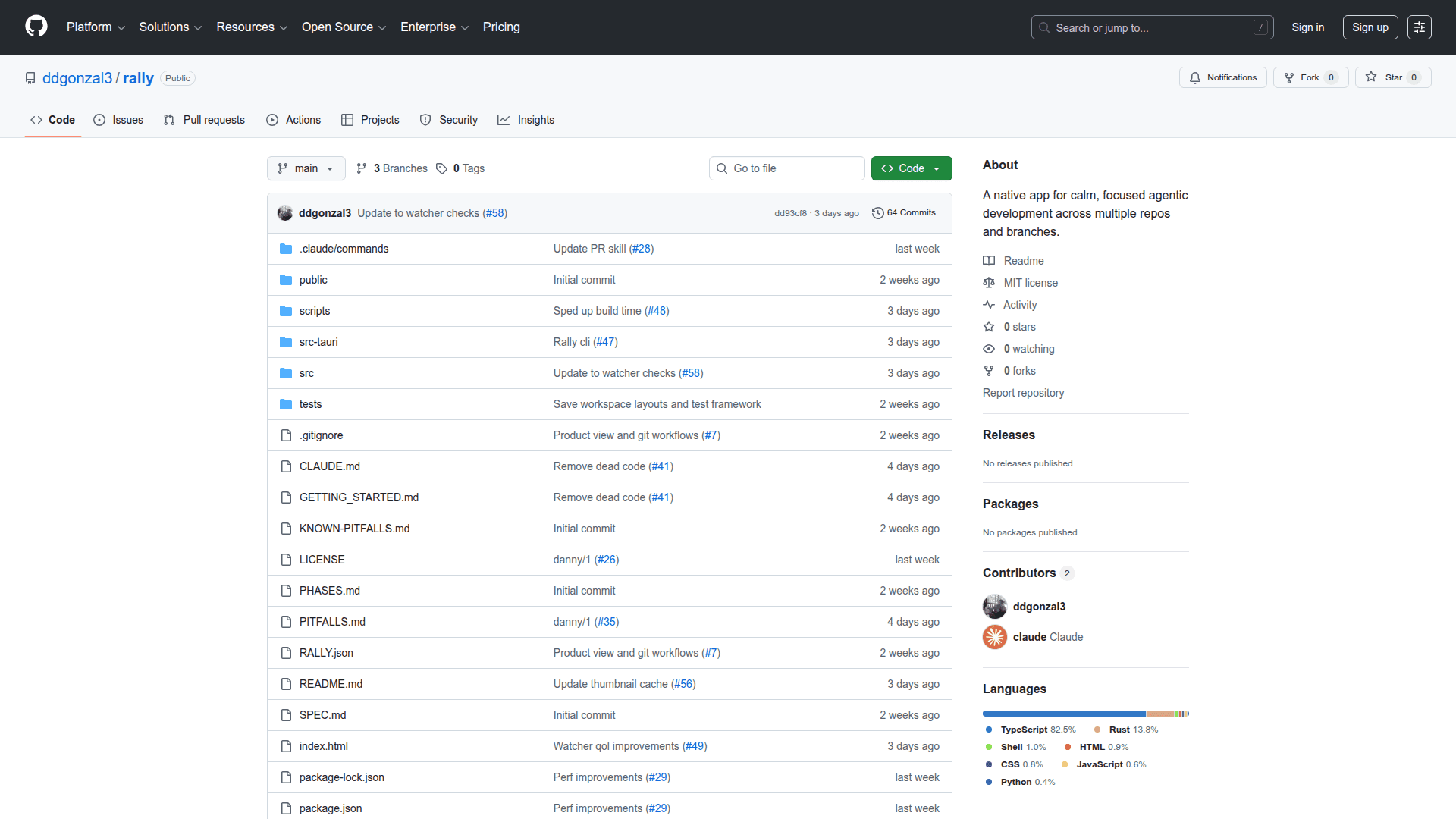Open the MIT license link
Viewport: 1456px width, 819px height.
coord(1030,283)
